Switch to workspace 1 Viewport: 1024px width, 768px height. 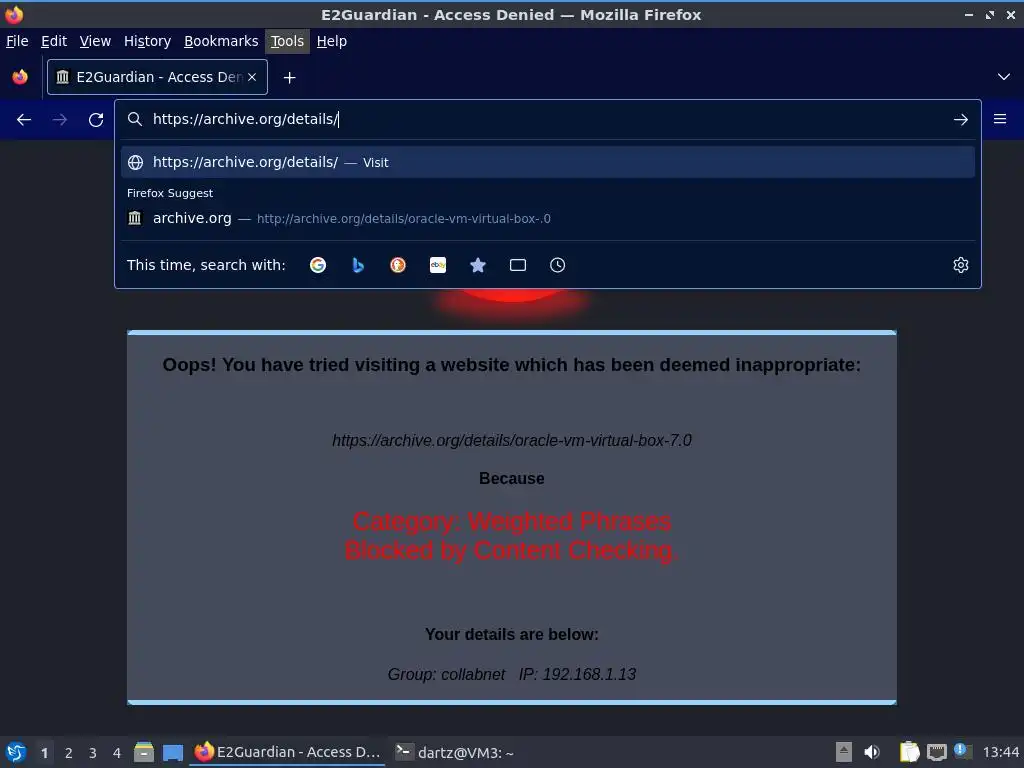coord(44,753)
